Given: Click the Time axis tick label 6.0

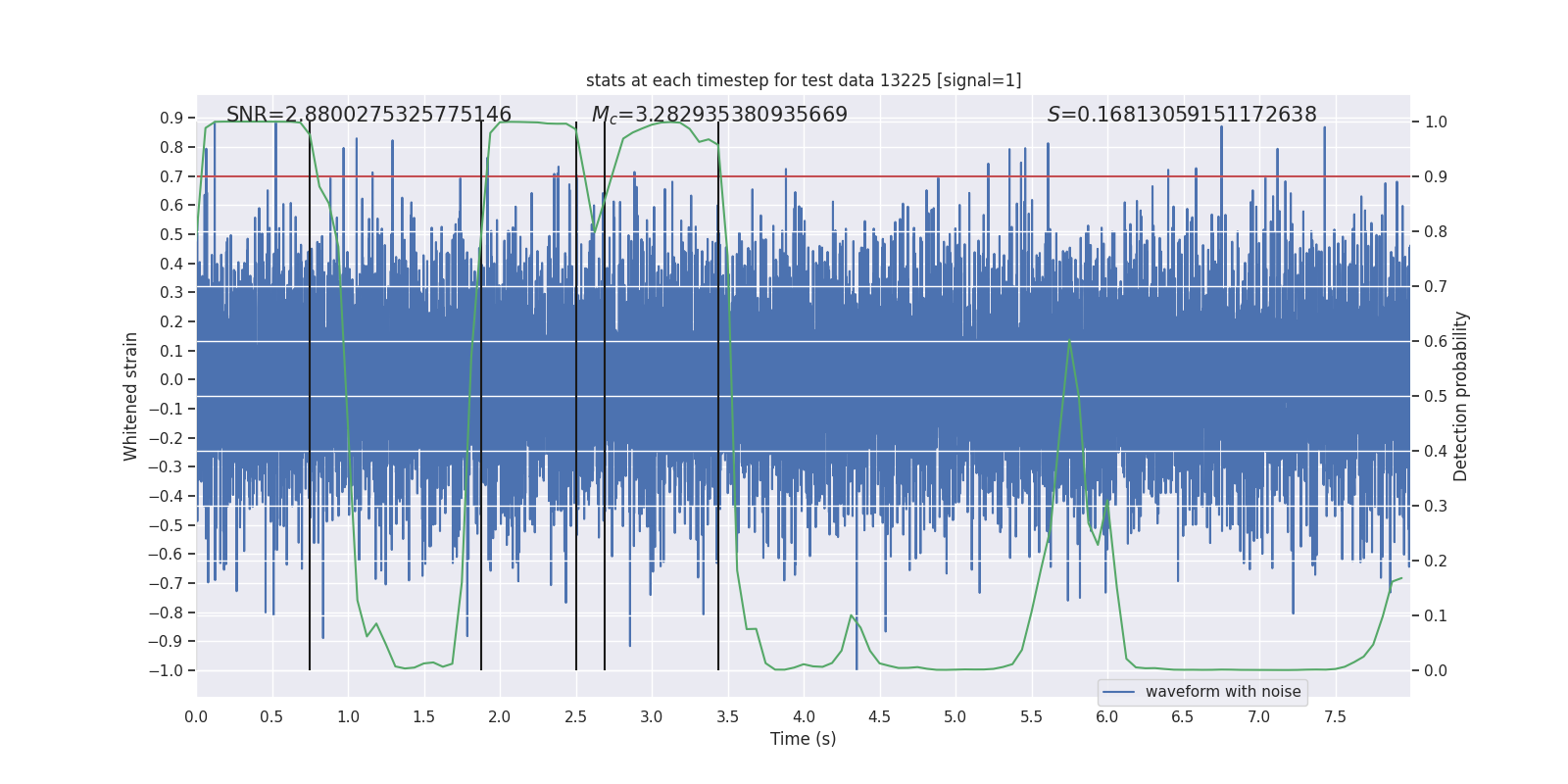Looking at the screenshot, I should [x=1107, y=716].
